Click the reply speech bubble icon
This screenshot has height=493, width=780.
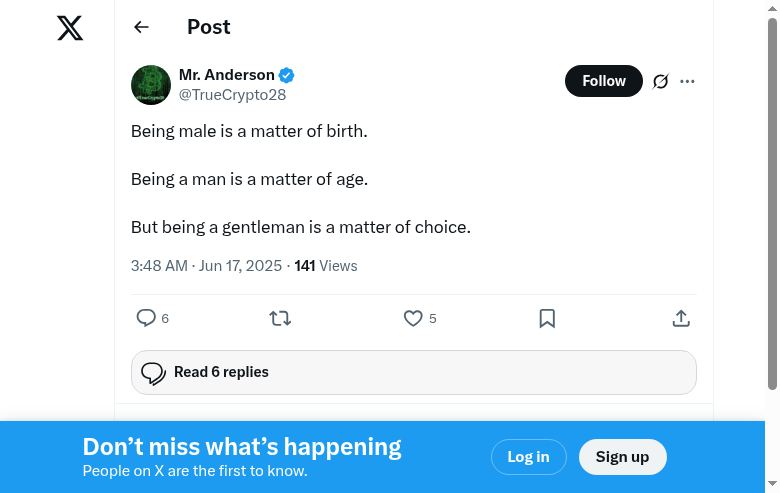tap(146, 318)
